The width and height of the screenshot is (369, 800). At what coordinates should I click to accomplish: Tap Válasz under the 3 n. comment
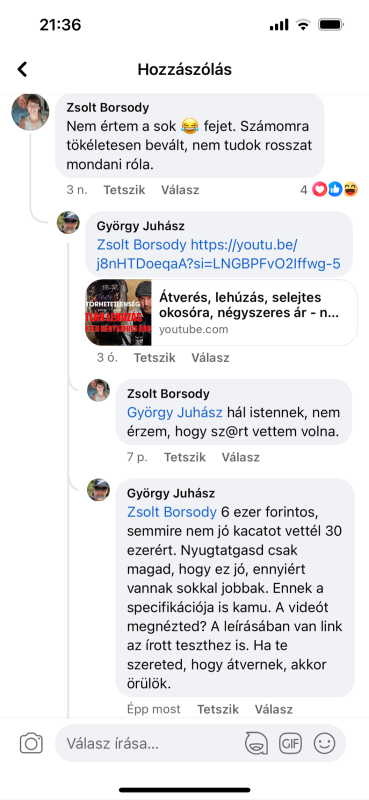click(x=180, y=190)
